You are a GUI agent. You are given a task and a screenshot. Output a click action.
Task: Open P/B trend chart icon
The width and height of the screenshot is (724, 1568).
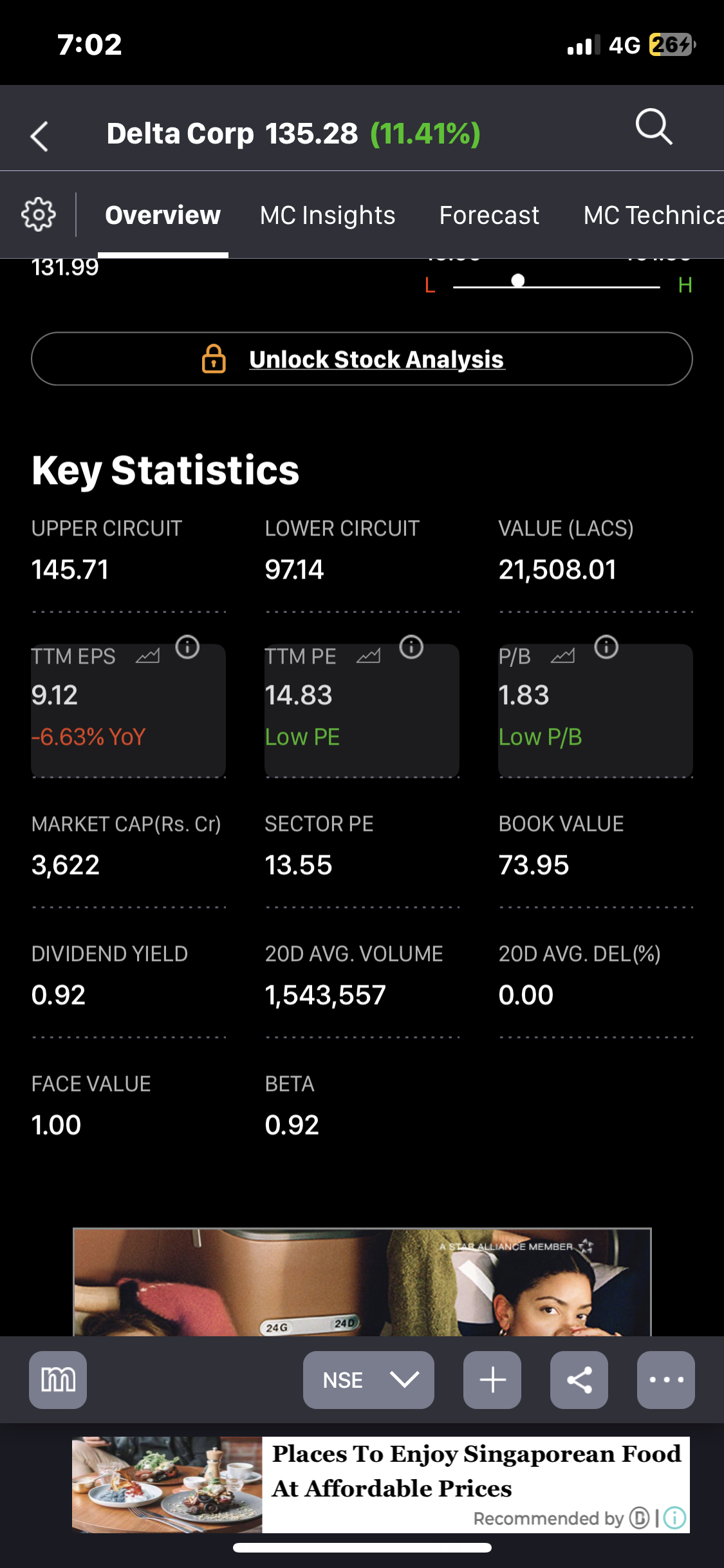tap(563, 656)
